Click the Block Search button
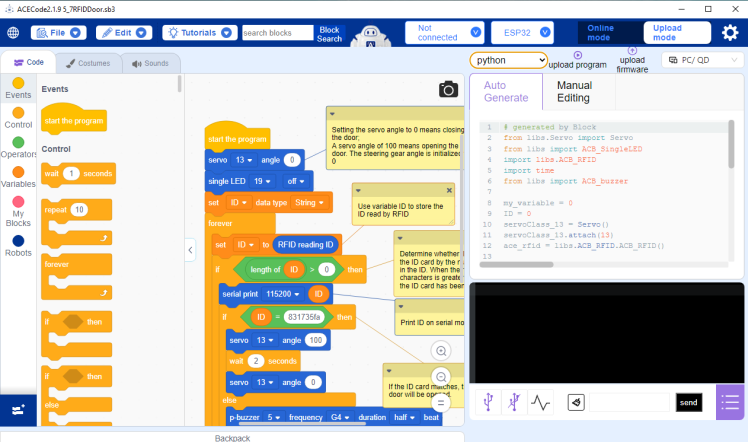 coord(329,34)
